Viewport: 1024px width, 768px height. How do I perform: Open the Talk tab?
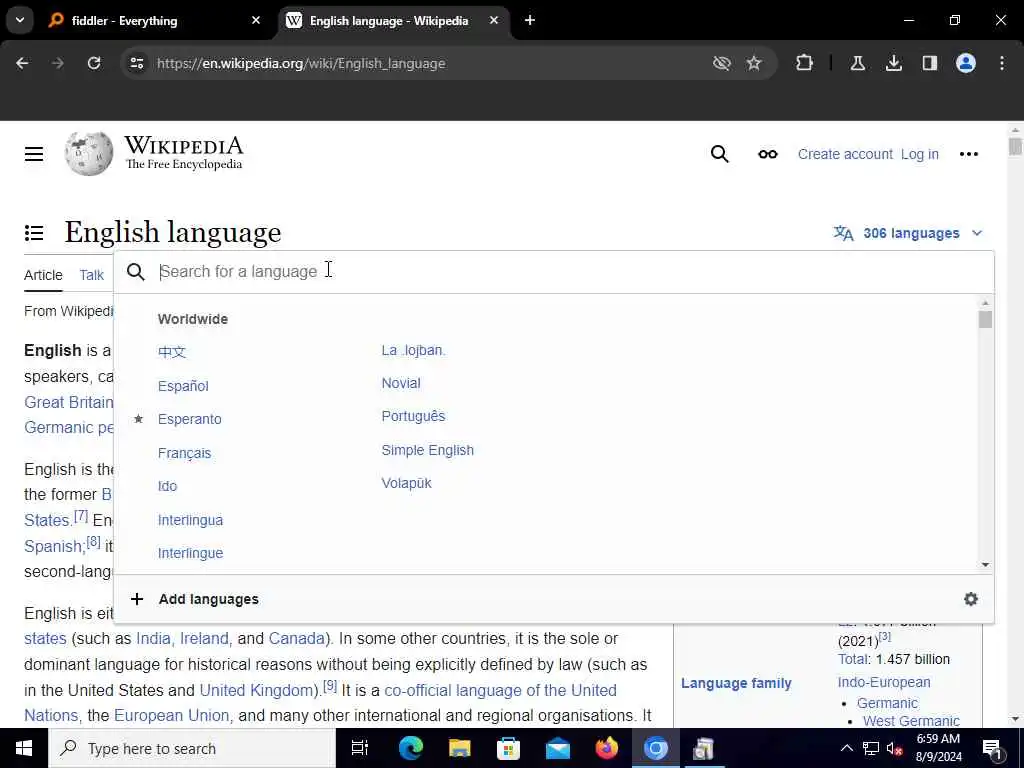pyautogui.click(x=91, y=275)
